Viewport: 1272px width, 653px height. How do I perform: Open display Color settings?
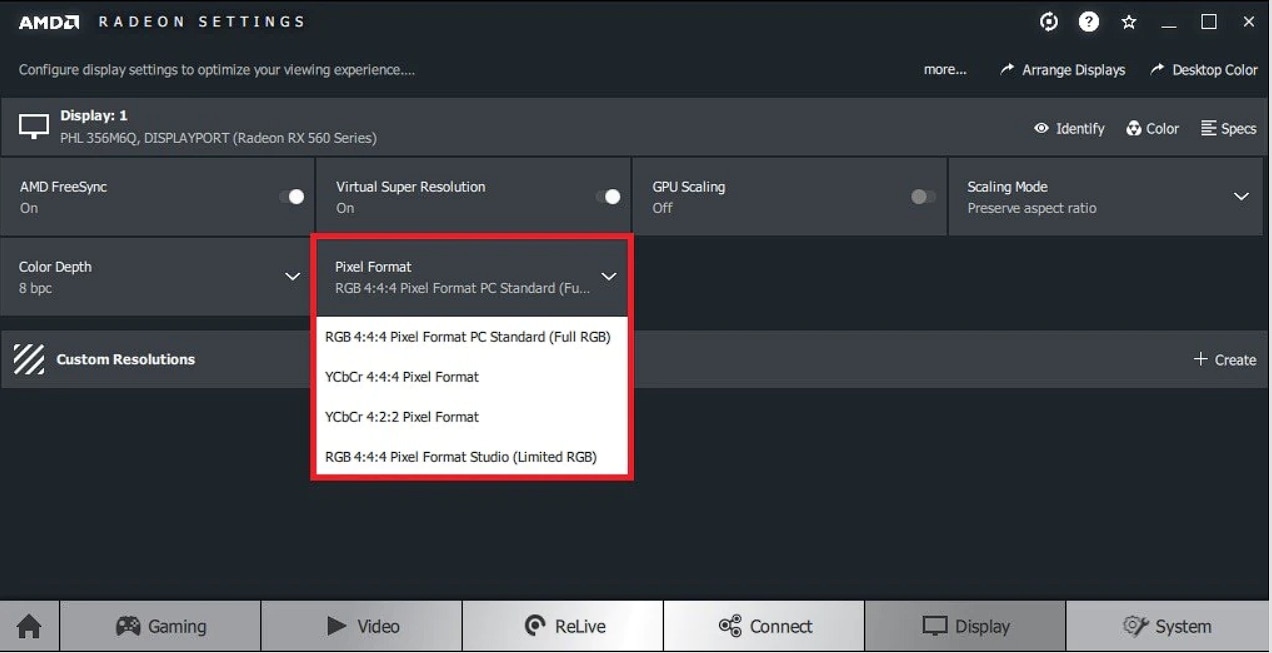[1152, 128]
